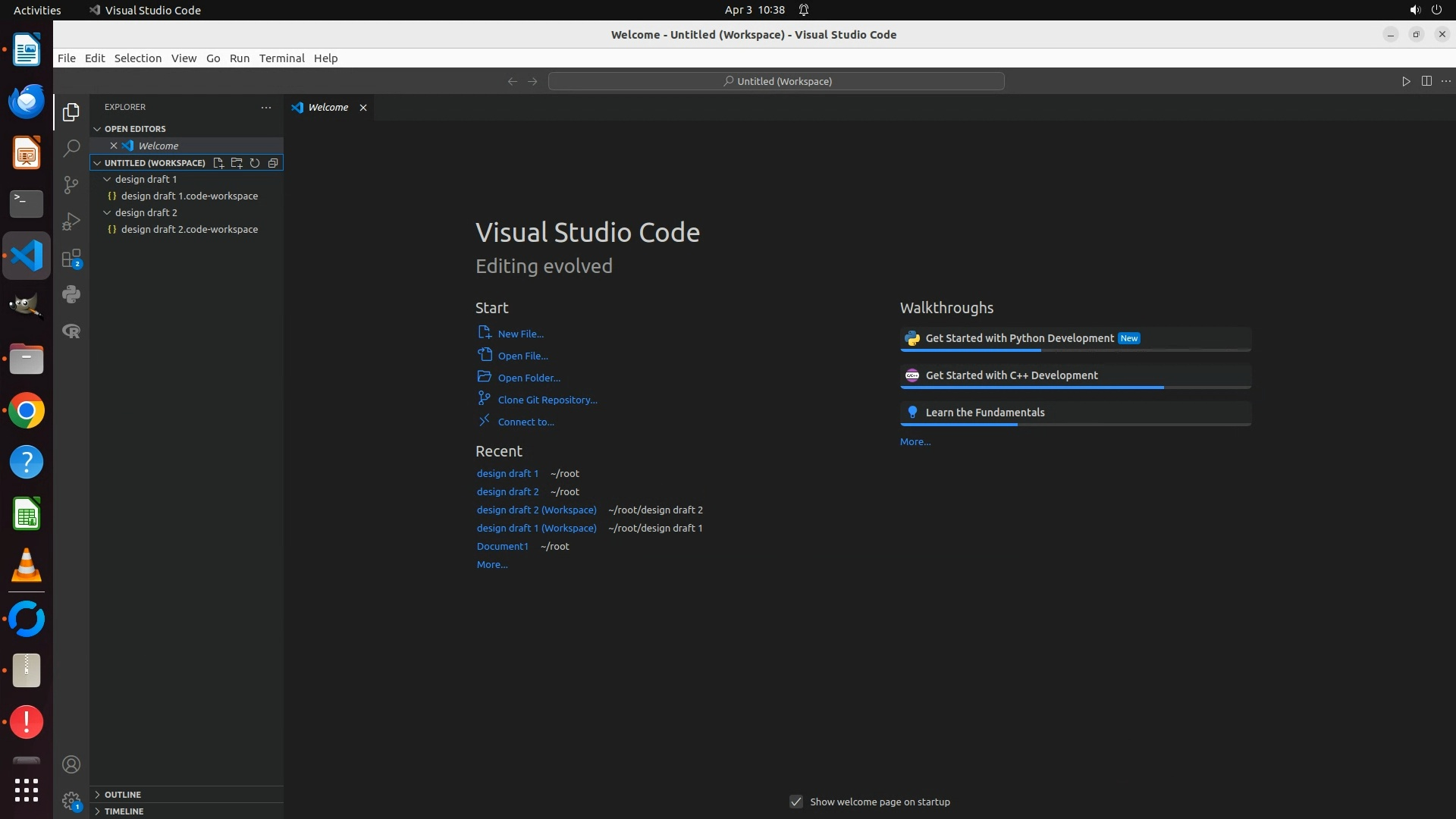Open the Terminal menu
1456x819 pixels.
tap(281, 58)
